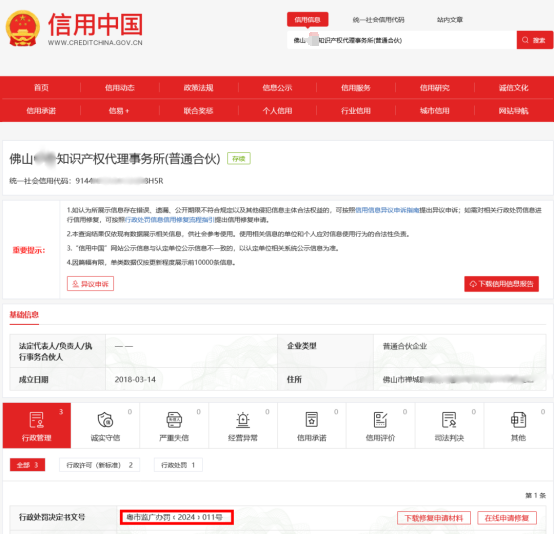The width and height of the screenshot is (554, 535).
Task: Select the 站内文章 search tab
Action: click(449, 20)
